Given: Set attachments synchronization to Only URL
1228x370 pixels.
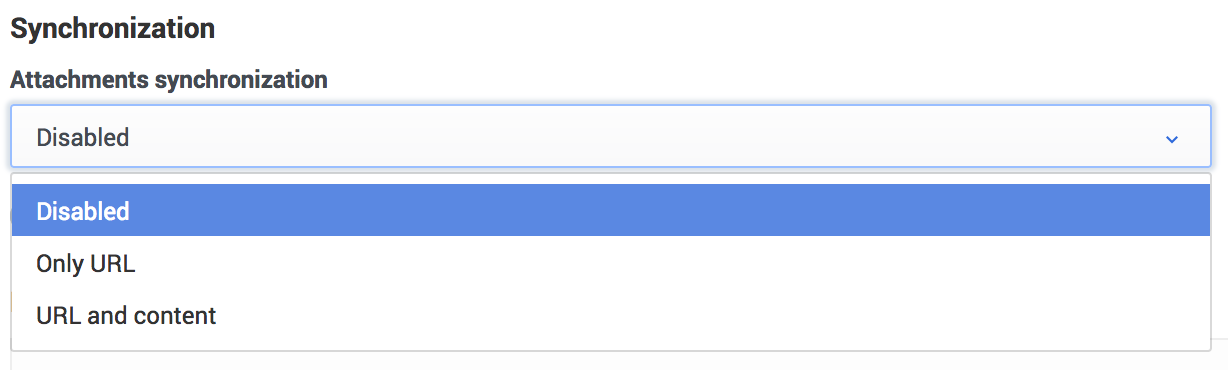Looking at the screenshot, I should [x=611, y=264].
